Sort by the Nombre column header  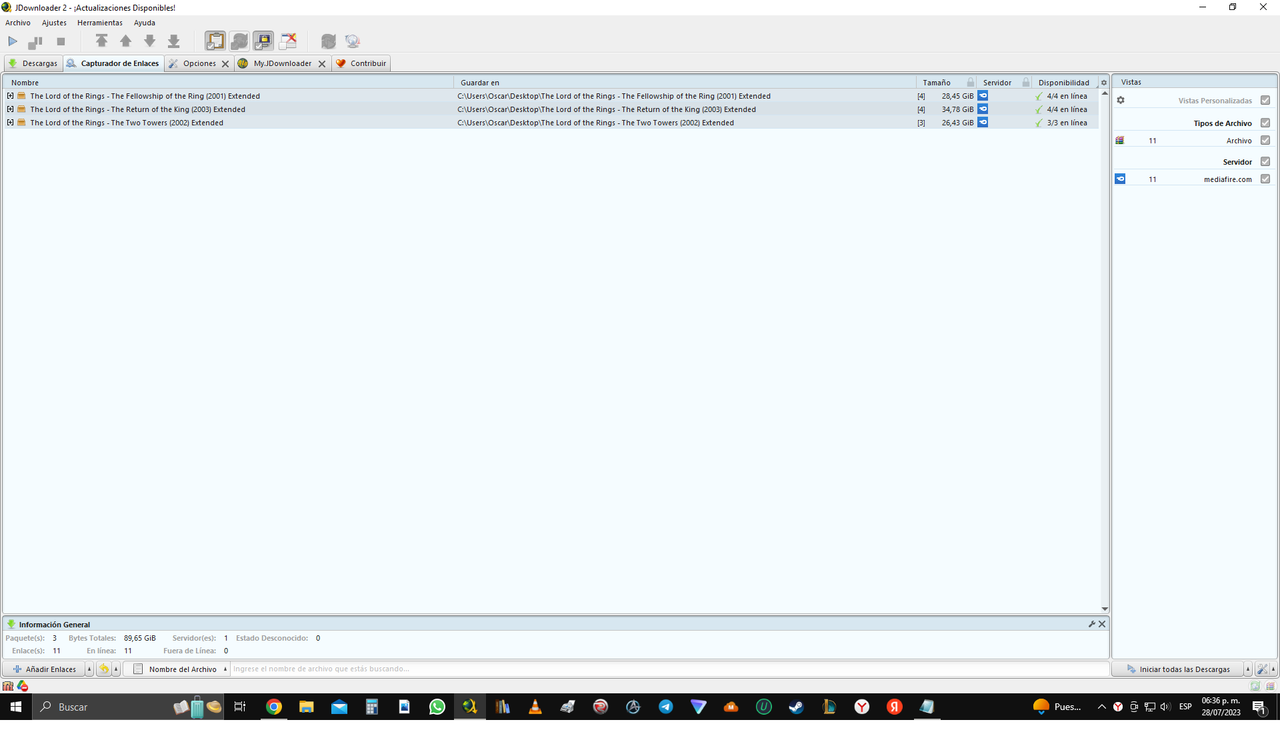point(228,82)
